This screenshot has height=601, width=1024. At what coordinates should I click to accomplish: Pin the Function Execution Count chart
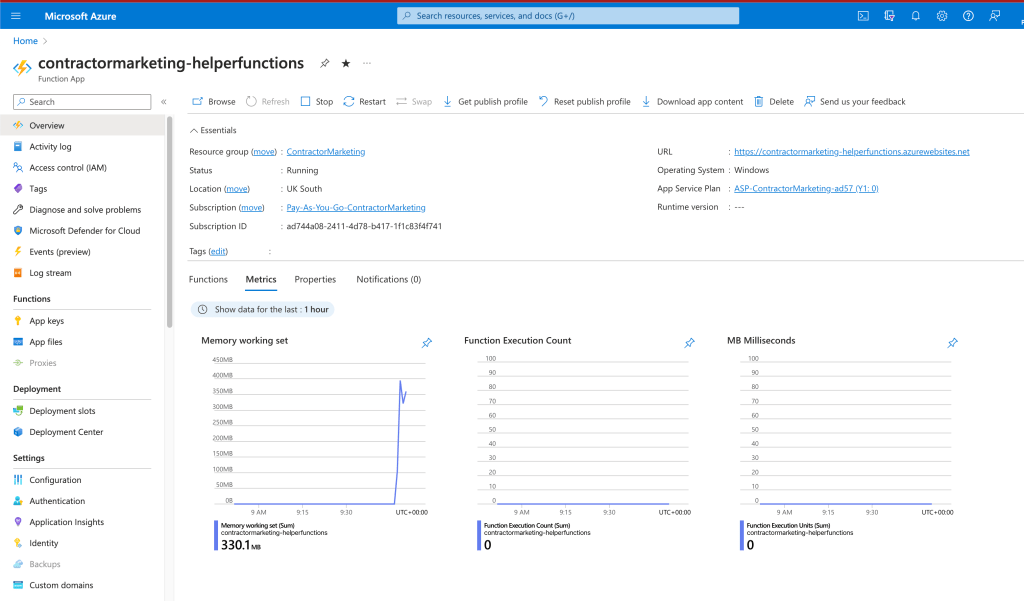coord(690,342)
